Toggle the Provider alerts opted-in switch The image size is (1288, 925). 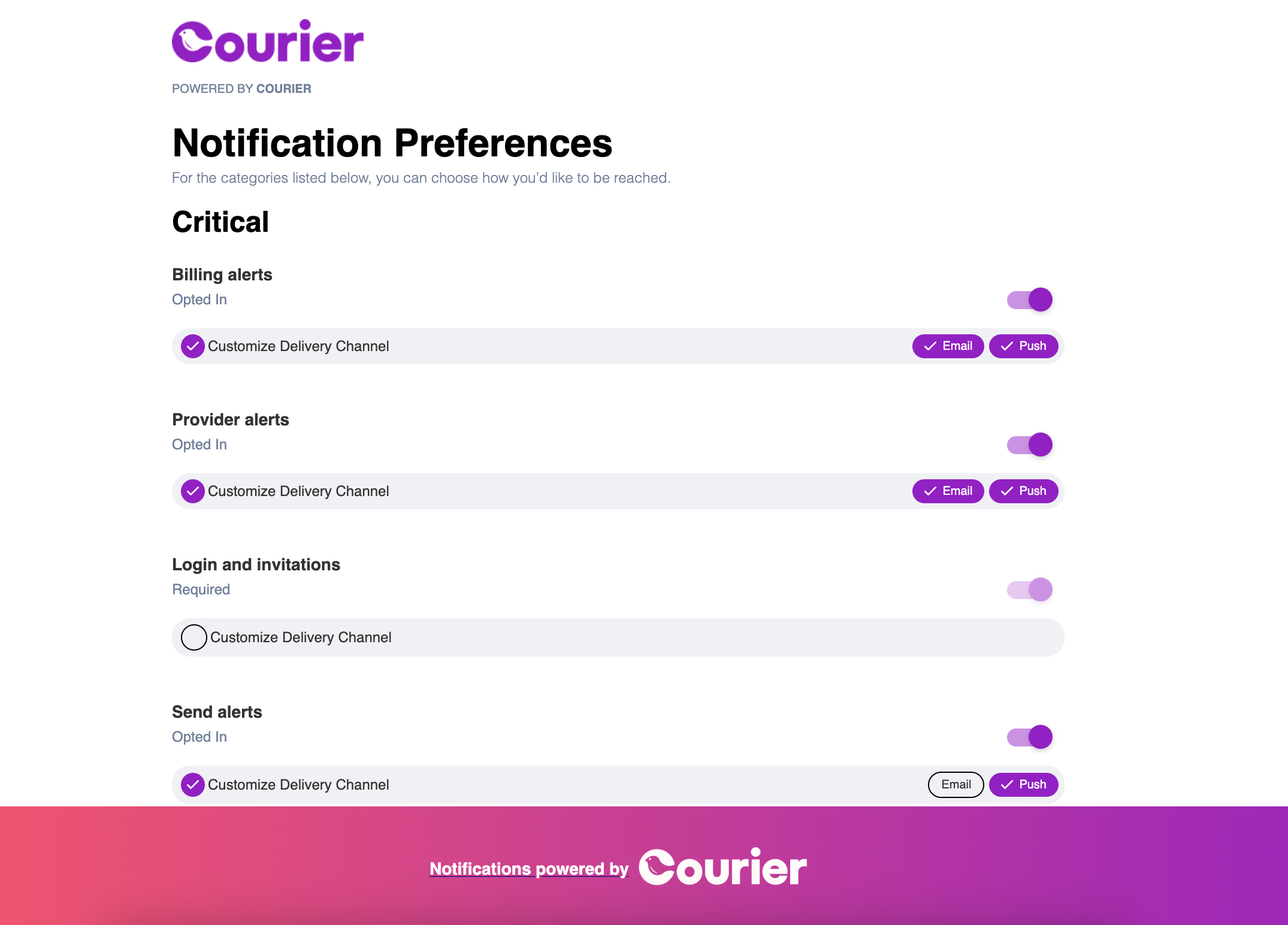1029,443
